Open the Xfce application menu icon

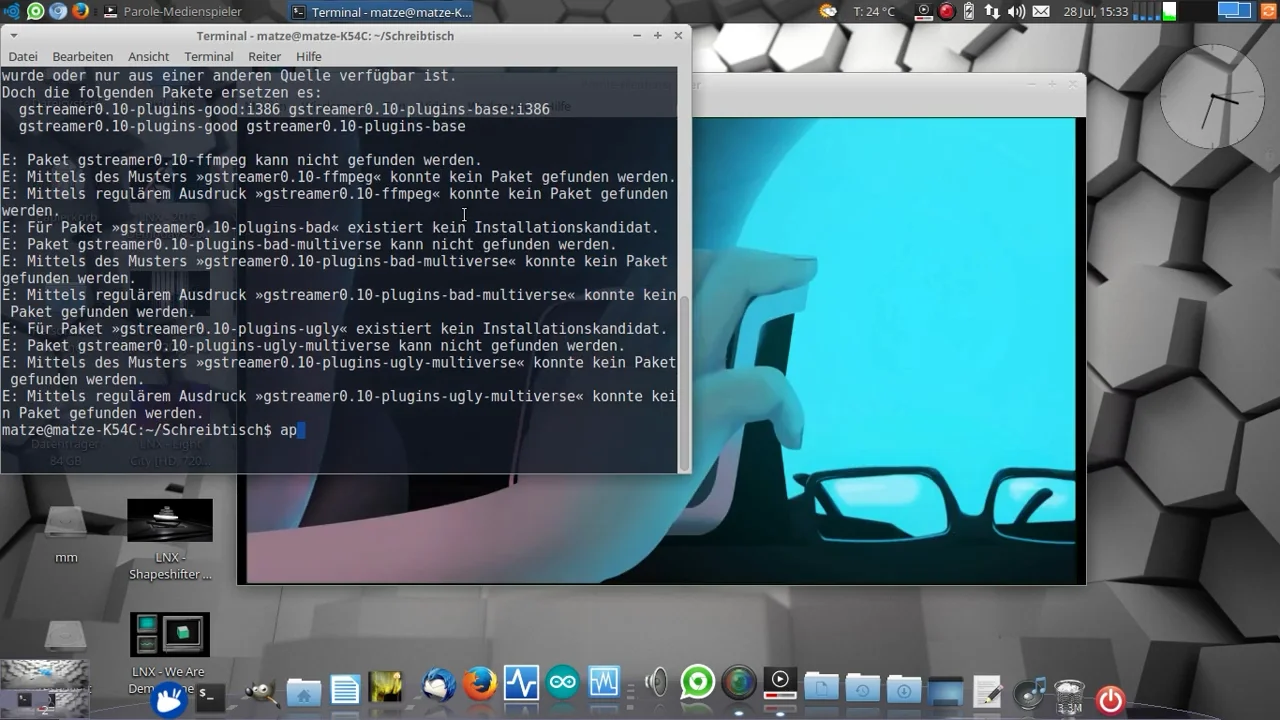(11, 12)
